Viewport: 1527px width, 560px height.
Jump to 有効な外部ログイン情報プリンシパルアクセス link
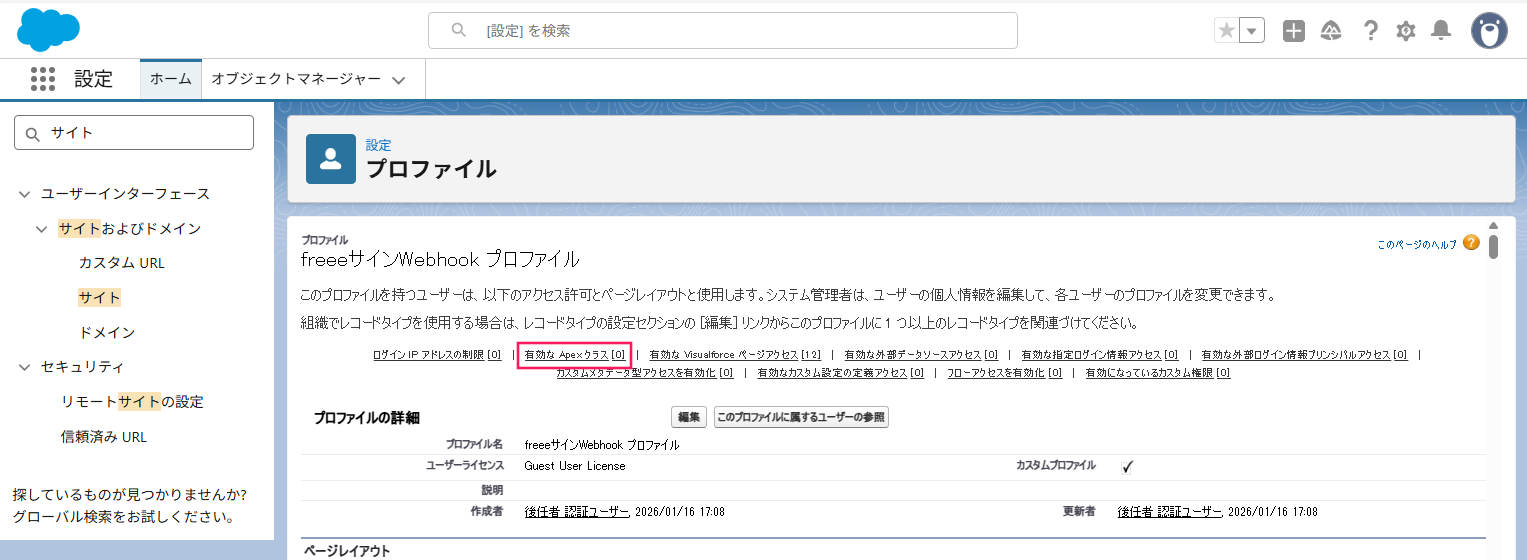(1304, 354)
